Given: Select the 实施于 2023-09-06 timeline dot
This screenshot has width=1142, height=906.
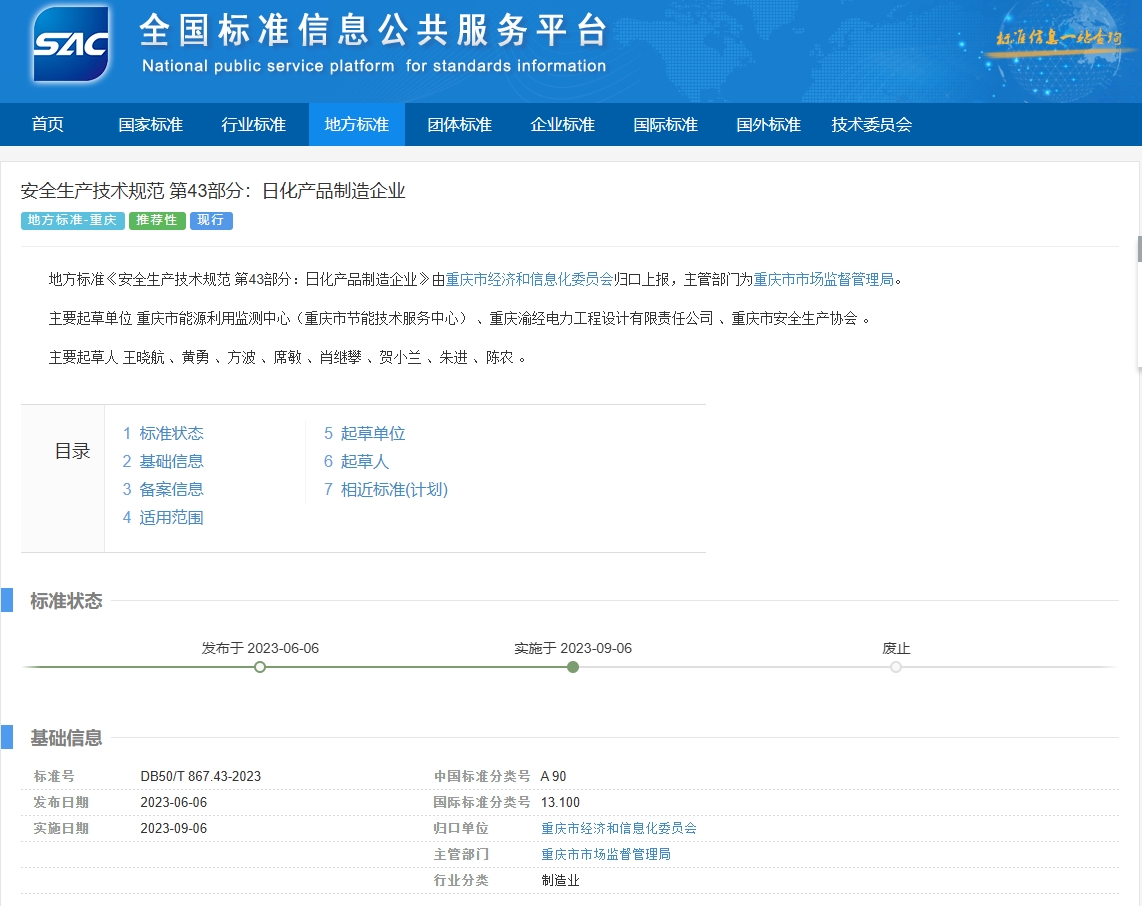Looking at the screenshot, I should coord(572,666).
